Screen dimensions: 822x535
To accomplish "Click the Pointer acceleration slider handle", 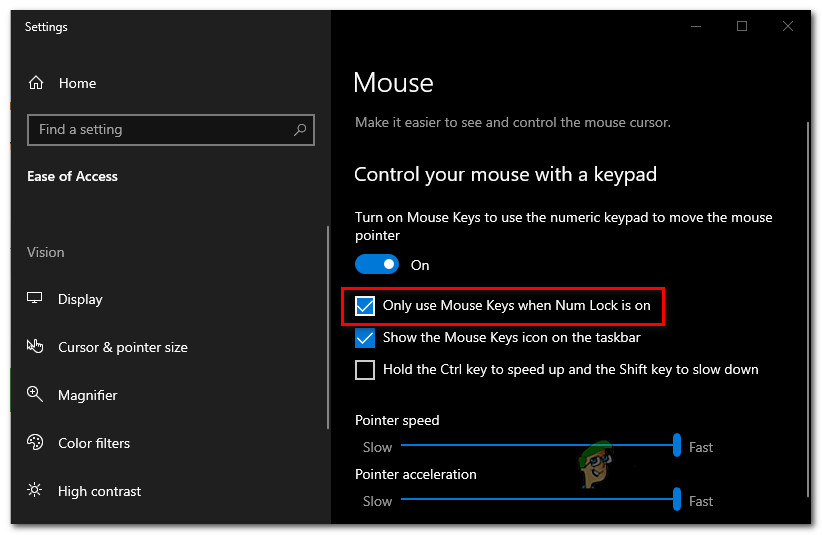I will [677, 498].
